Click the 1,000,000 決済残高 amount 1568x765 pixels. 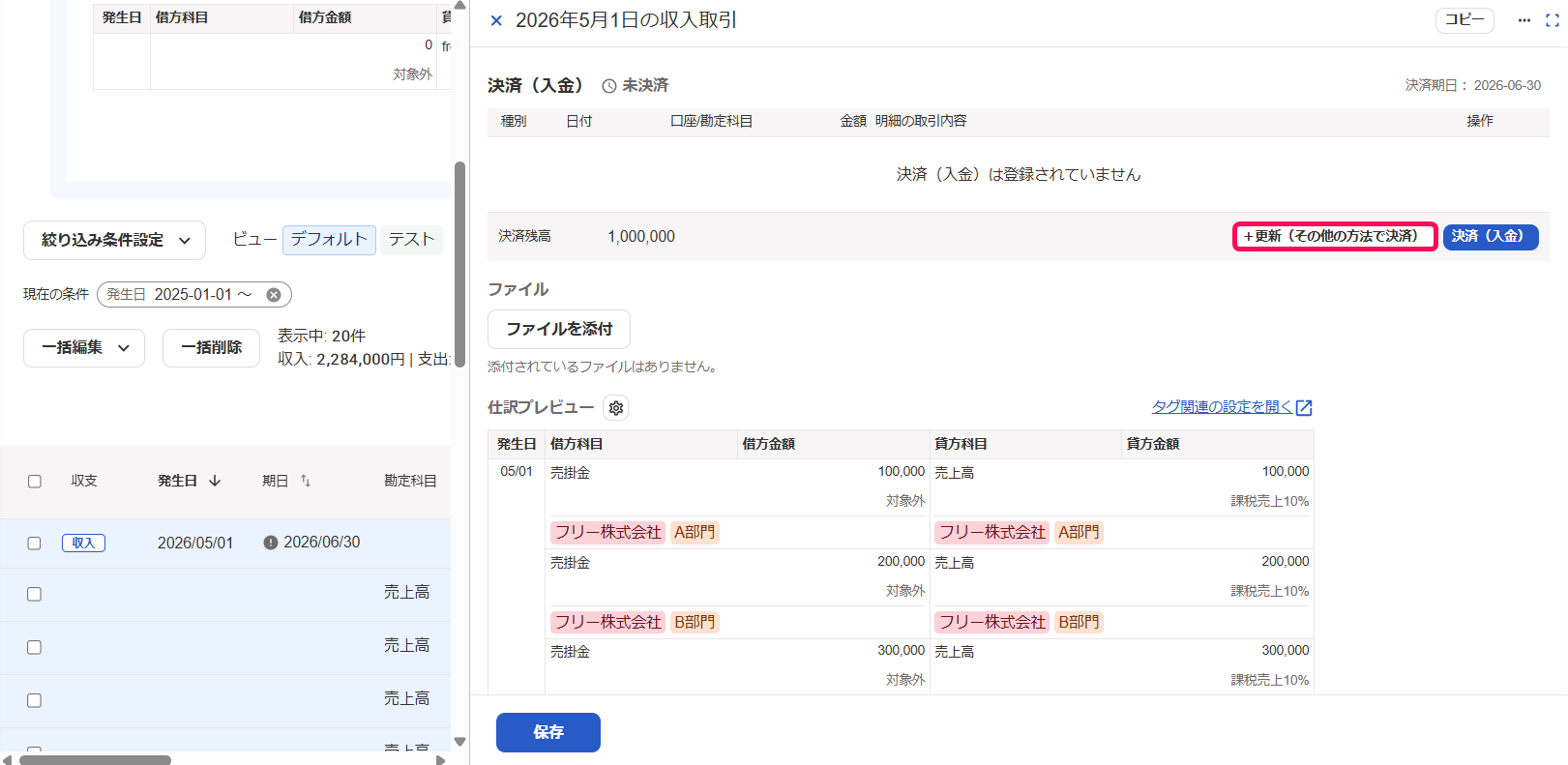(x=641, y=237)
